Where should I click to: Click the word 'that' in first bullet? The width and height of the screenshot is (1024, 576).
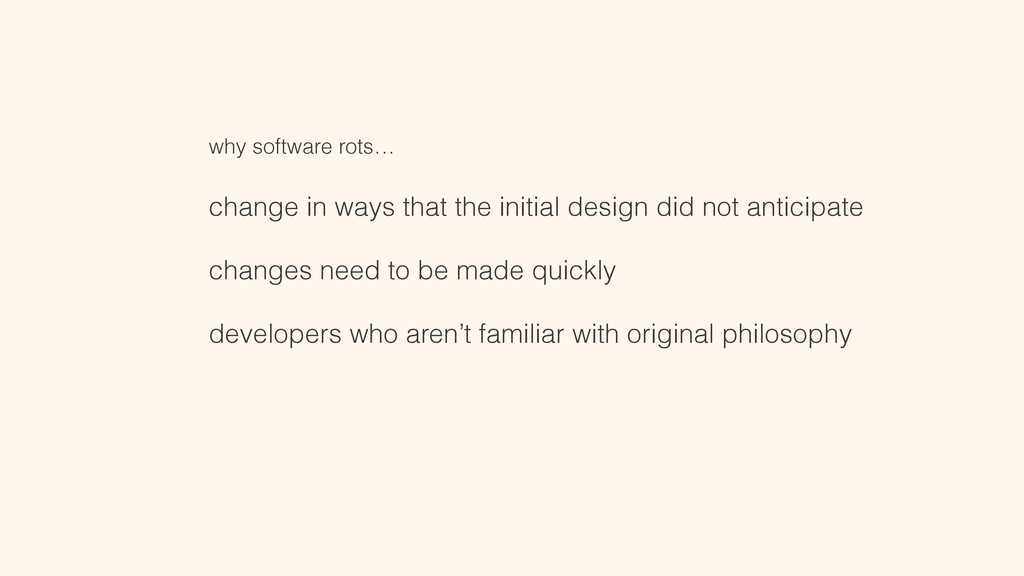point(424,207)
